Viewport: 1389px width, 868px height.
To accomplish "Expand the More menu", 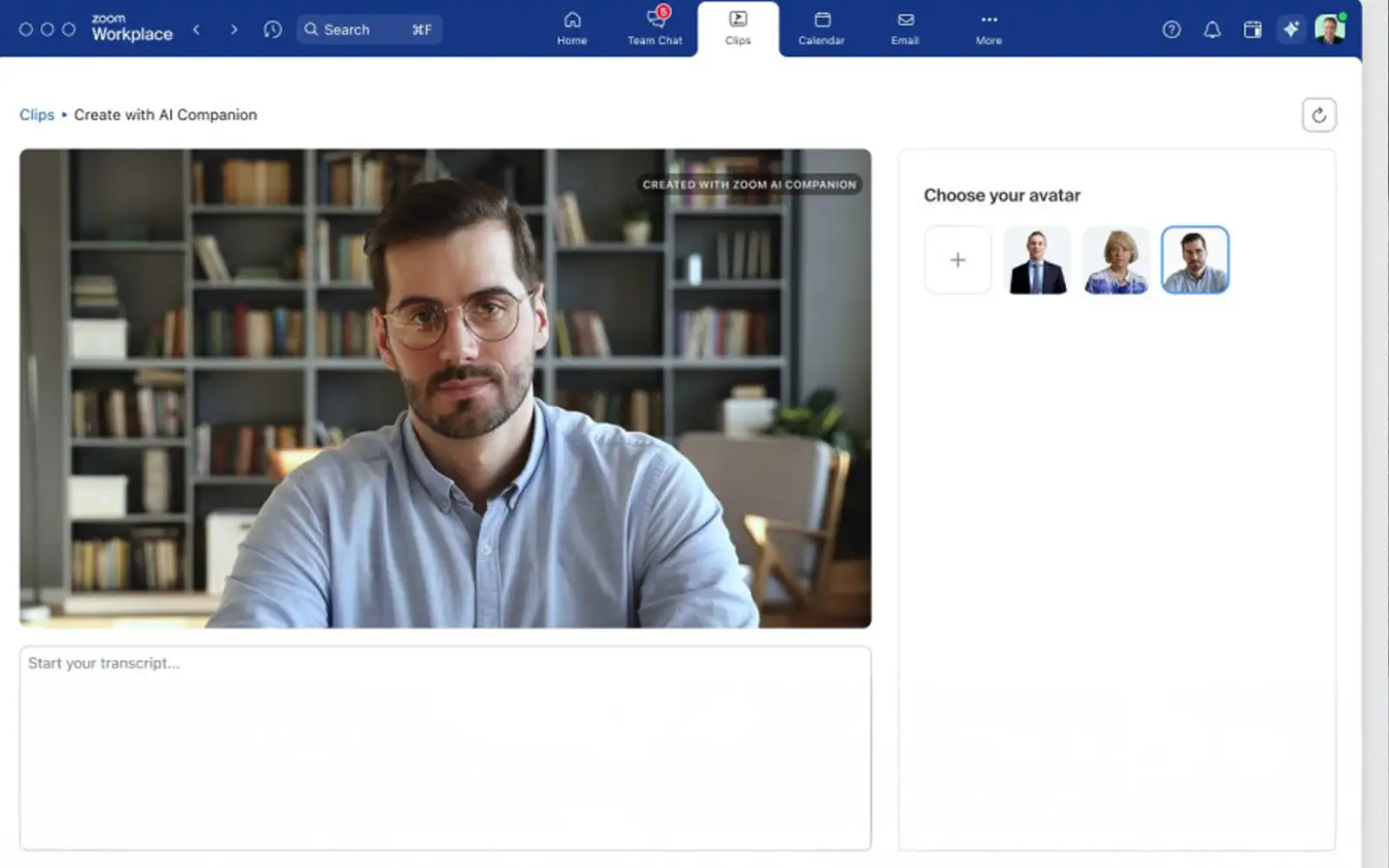I will [x=989, y=29].
